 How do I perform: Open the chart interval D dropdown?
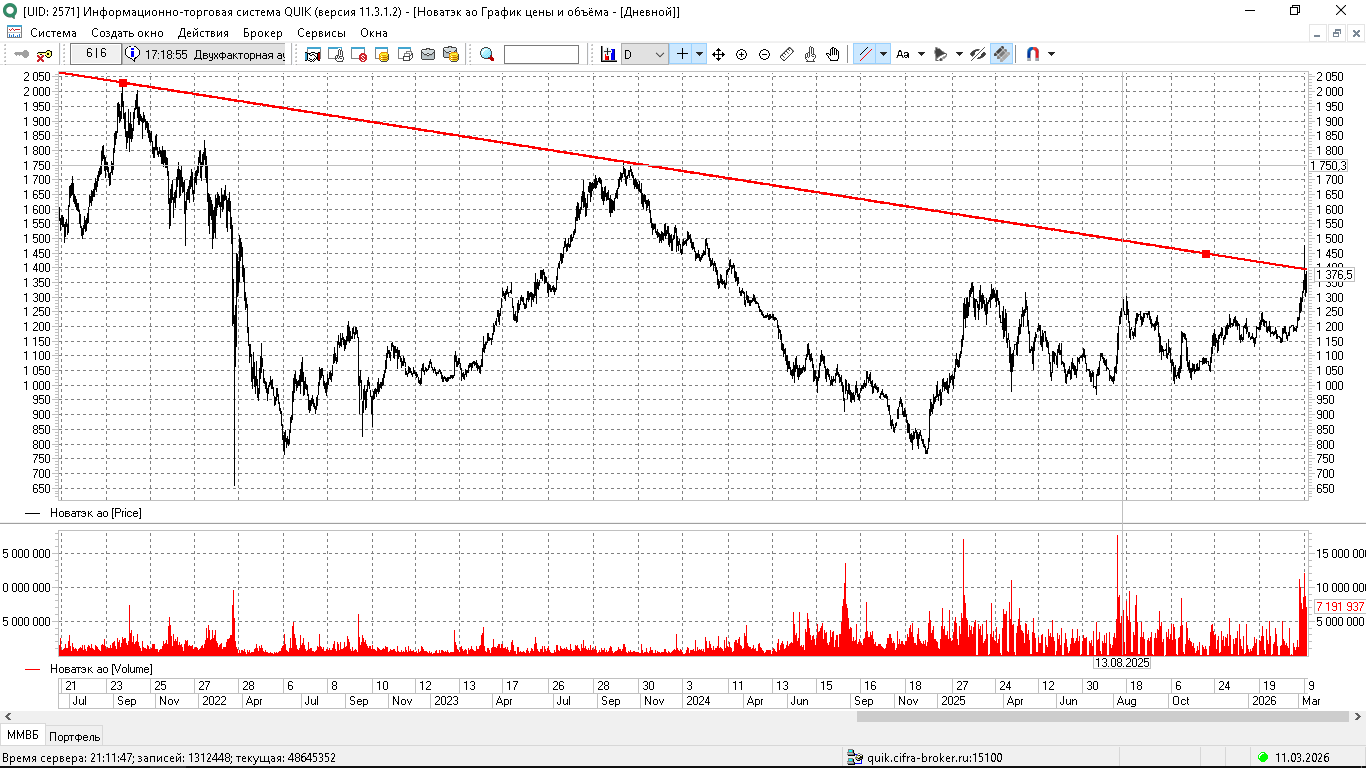tap(645, 54)
